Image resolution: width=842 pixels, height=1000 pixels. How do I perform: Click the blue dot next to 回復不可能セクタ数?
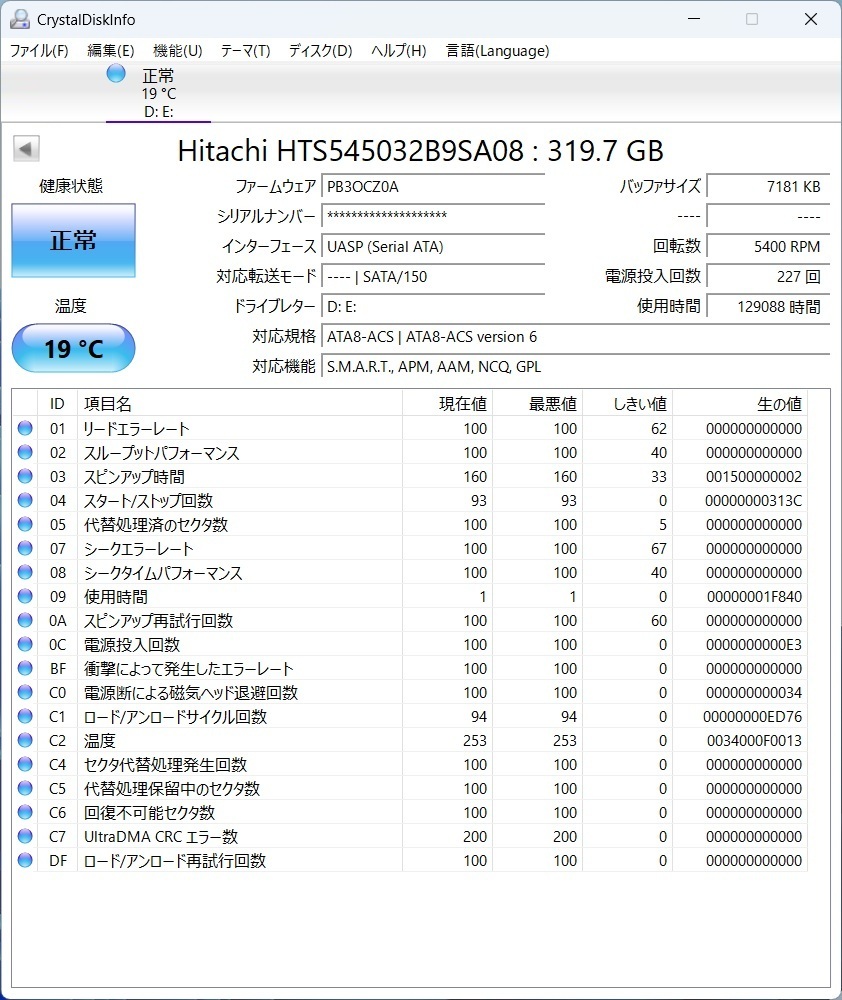click(x=25, y=812)
